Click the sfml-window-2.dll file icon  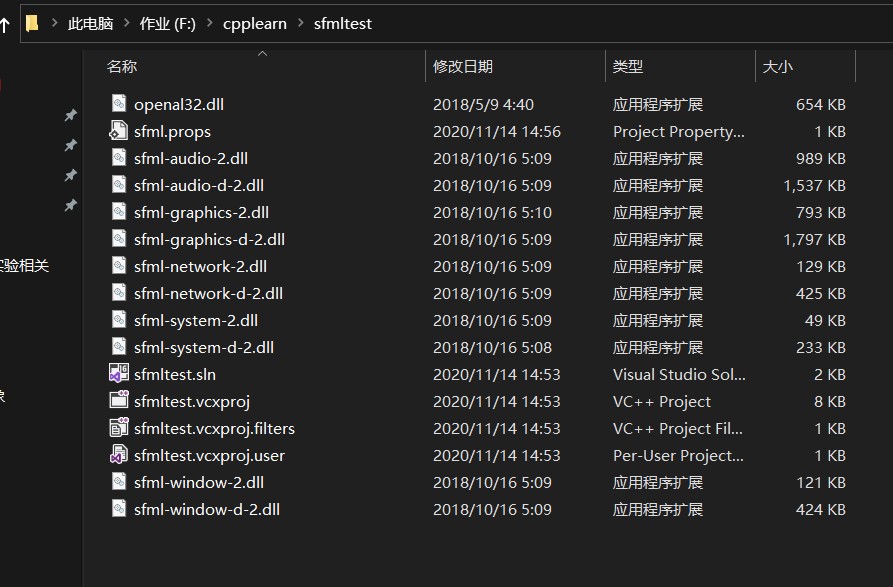click(x=118, y=482)
